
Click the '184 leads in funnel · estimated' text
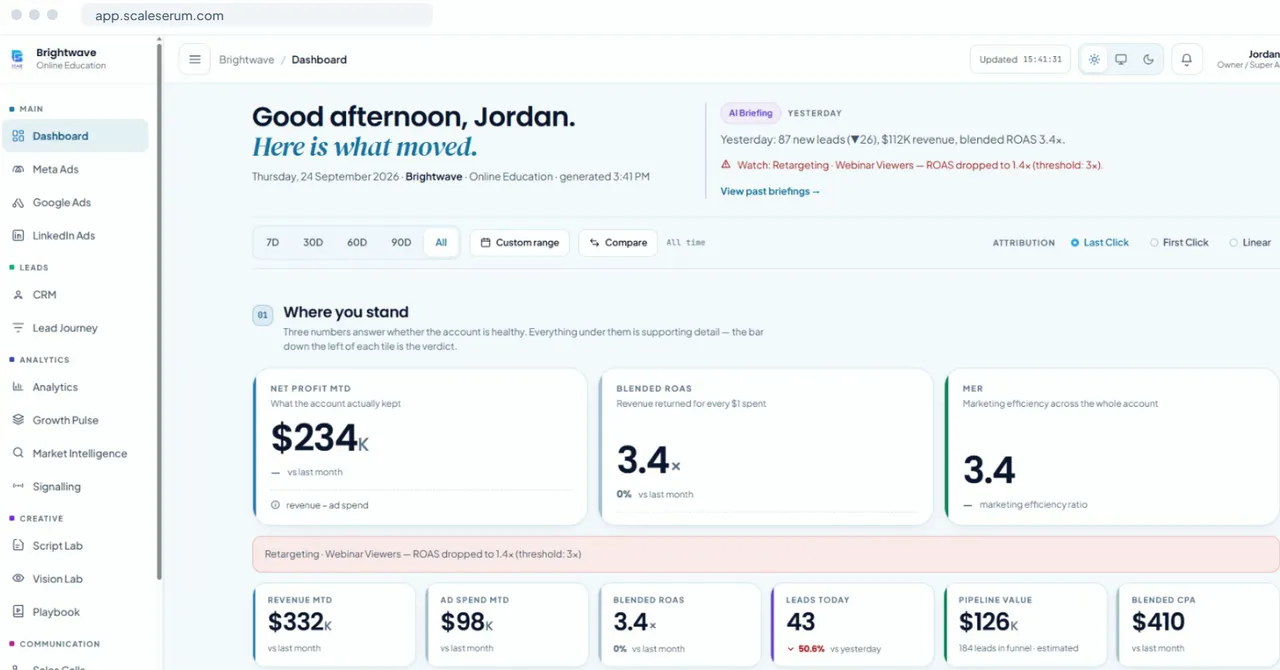pyautogui.click(x=1019, y=648)
